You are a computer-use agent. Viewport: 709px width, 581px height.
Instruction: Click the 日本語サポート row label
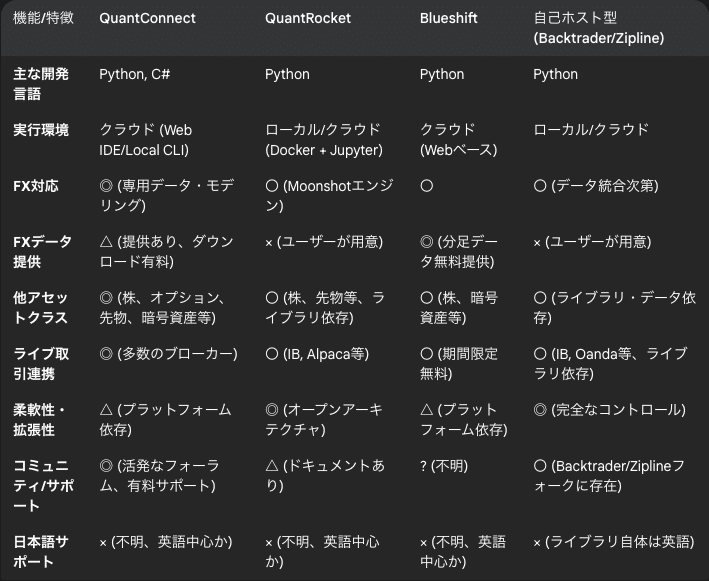(x=41, y=552)
